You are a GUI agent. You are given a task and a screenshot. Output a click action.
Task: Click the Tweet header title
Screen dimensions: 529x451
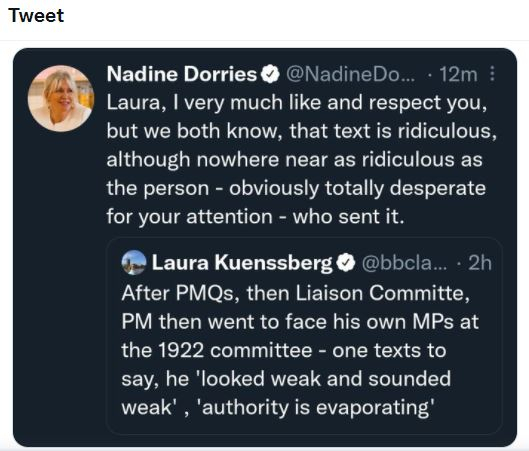click(x=36, y=16)
